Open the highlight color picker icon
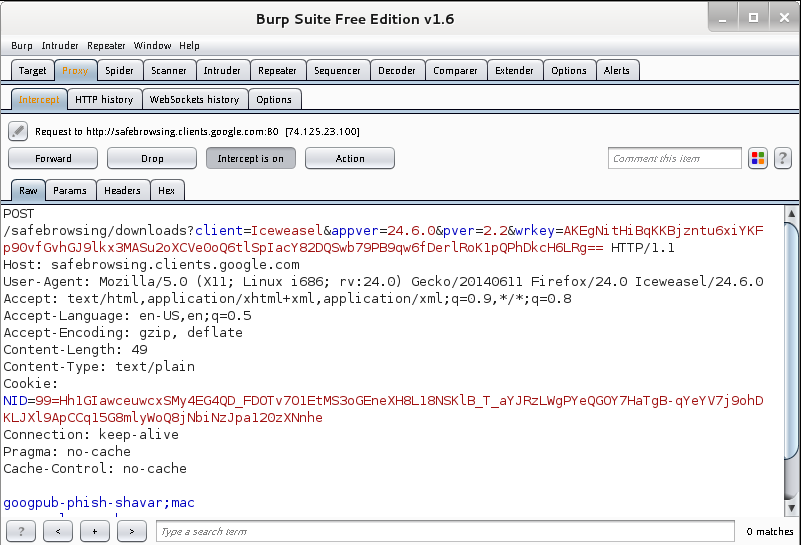Image resolution: width=801 pixels, height=545 pixels. click(758, 158)
